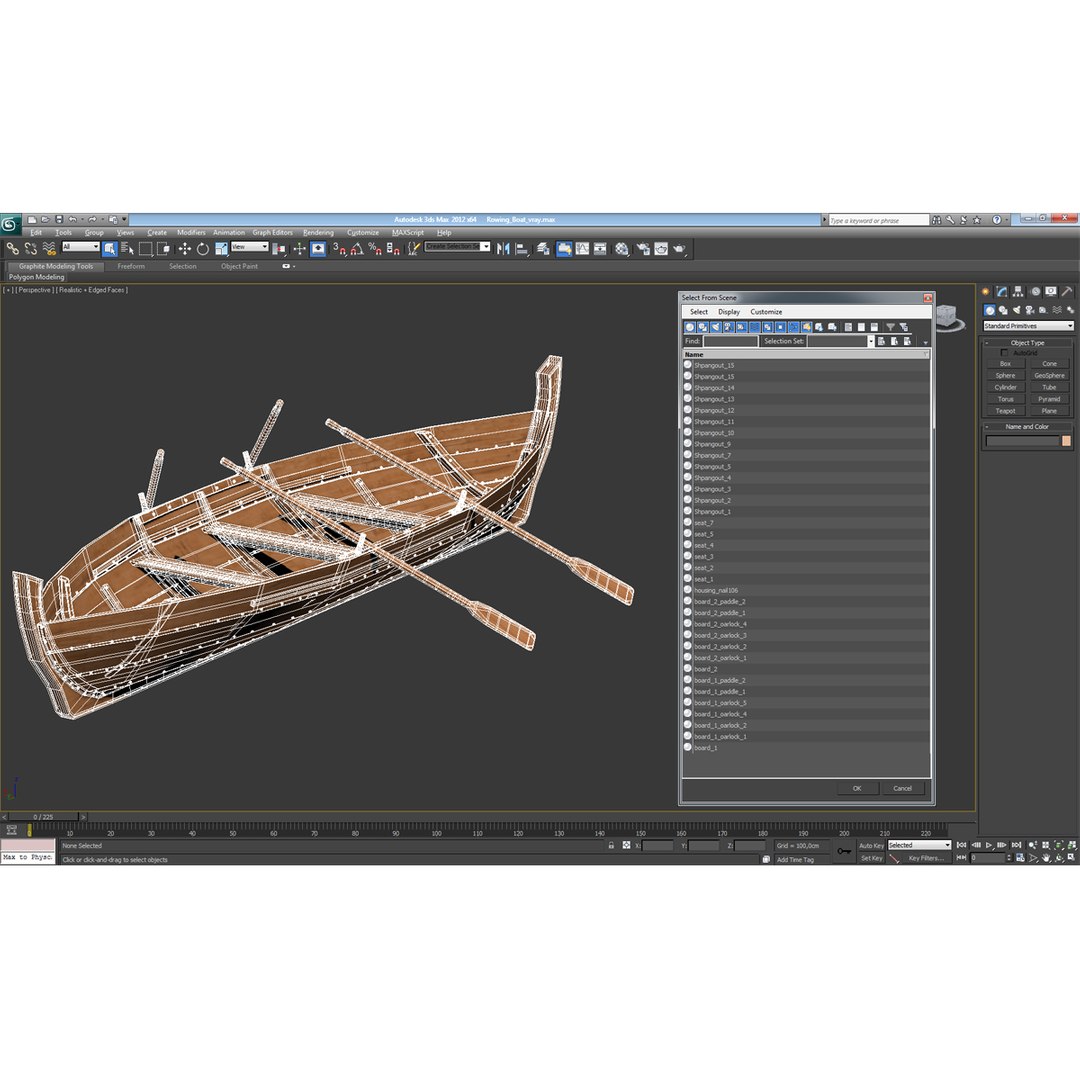Screen dimensions: 1080x1080
Task: Open the reference coordinate 'View' dropdown
Action: click(x=250, y=247)
